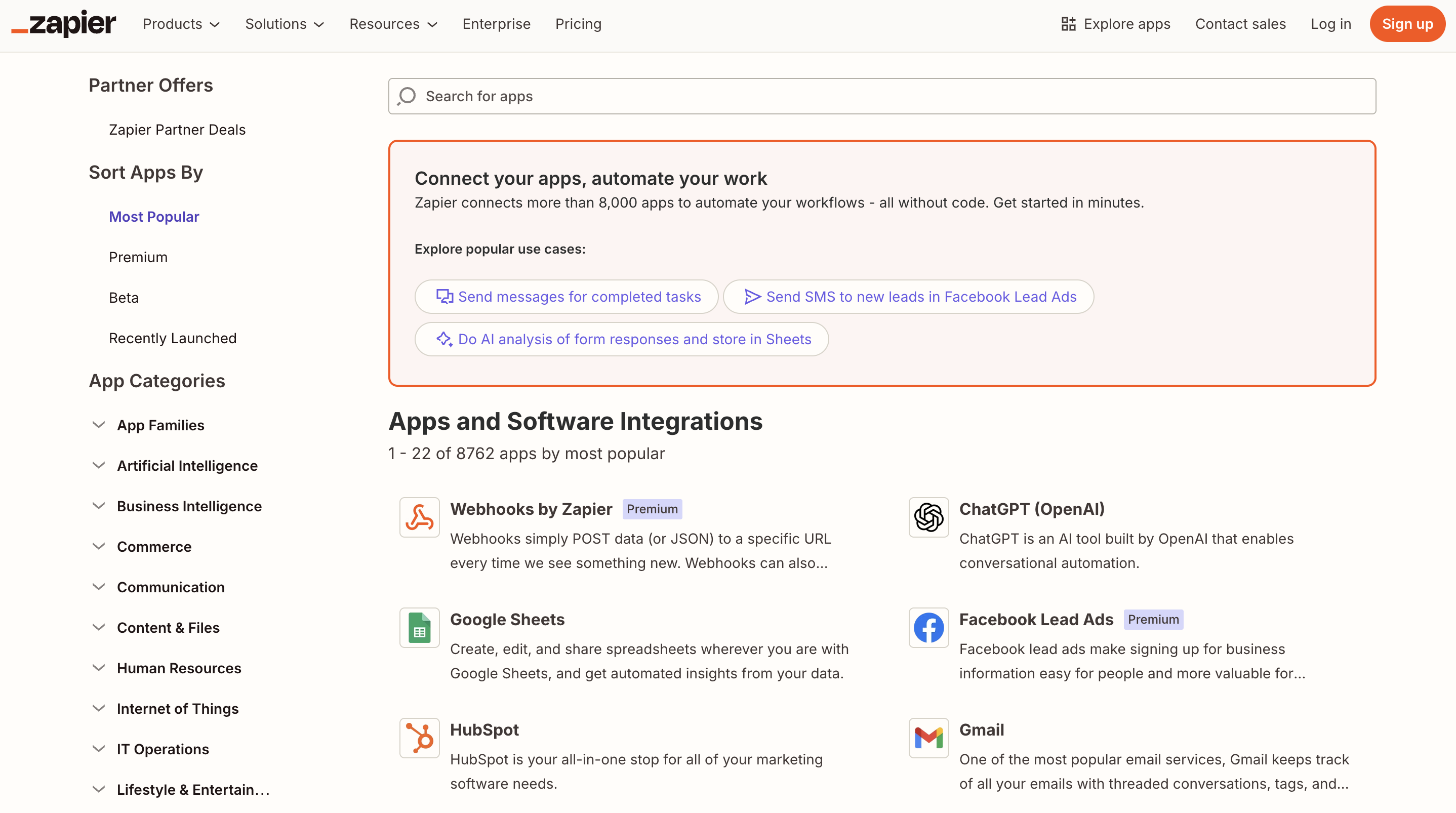Open HubSpot title link
The width and height of the screenshot is (1456, 813).
click(484, 729)
